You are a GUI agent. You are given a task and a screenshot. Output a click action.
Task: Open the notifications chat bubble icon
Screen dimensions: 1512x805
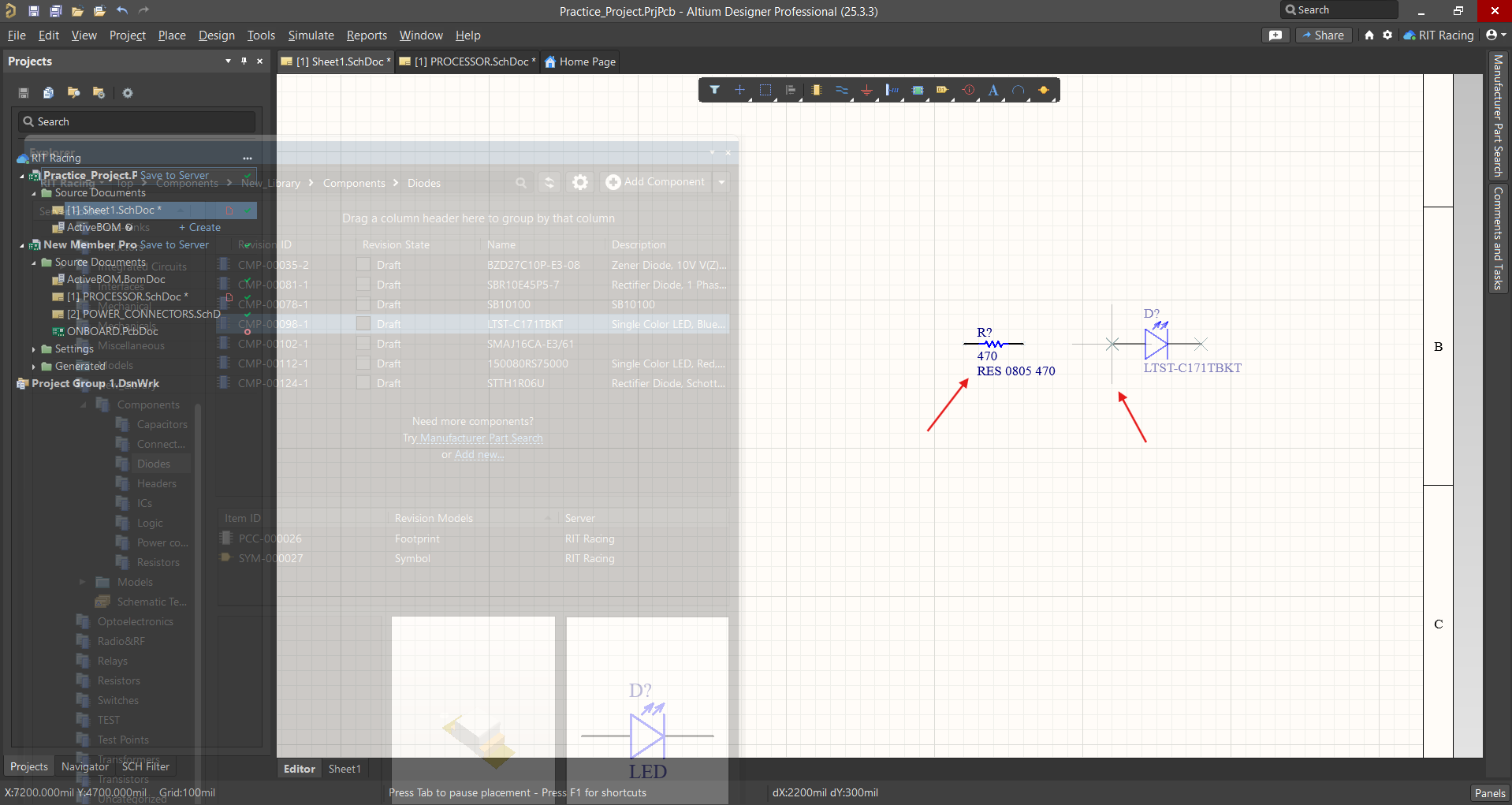coord(1276,35)
